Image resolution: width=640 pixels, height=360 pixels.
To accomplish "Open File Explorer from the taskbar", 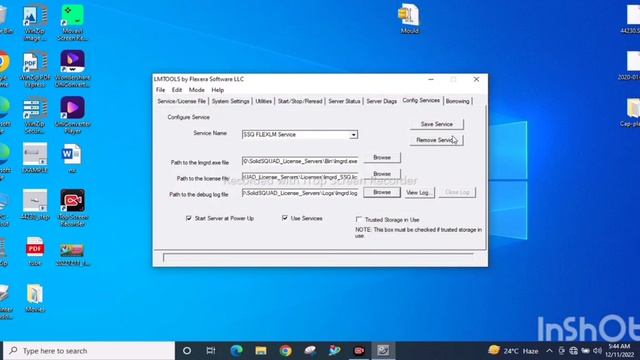I will click(261, 351).
